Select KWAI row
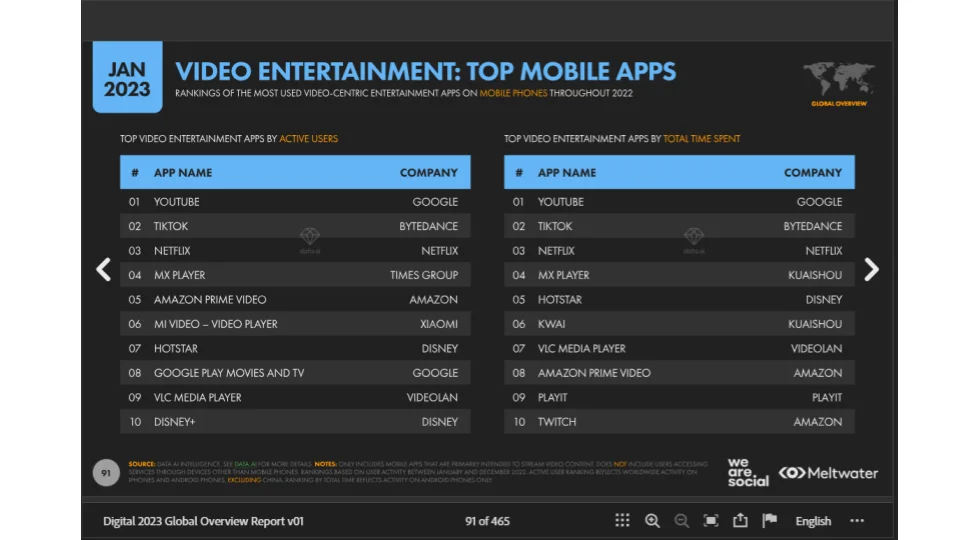 (x=680, y=324)
